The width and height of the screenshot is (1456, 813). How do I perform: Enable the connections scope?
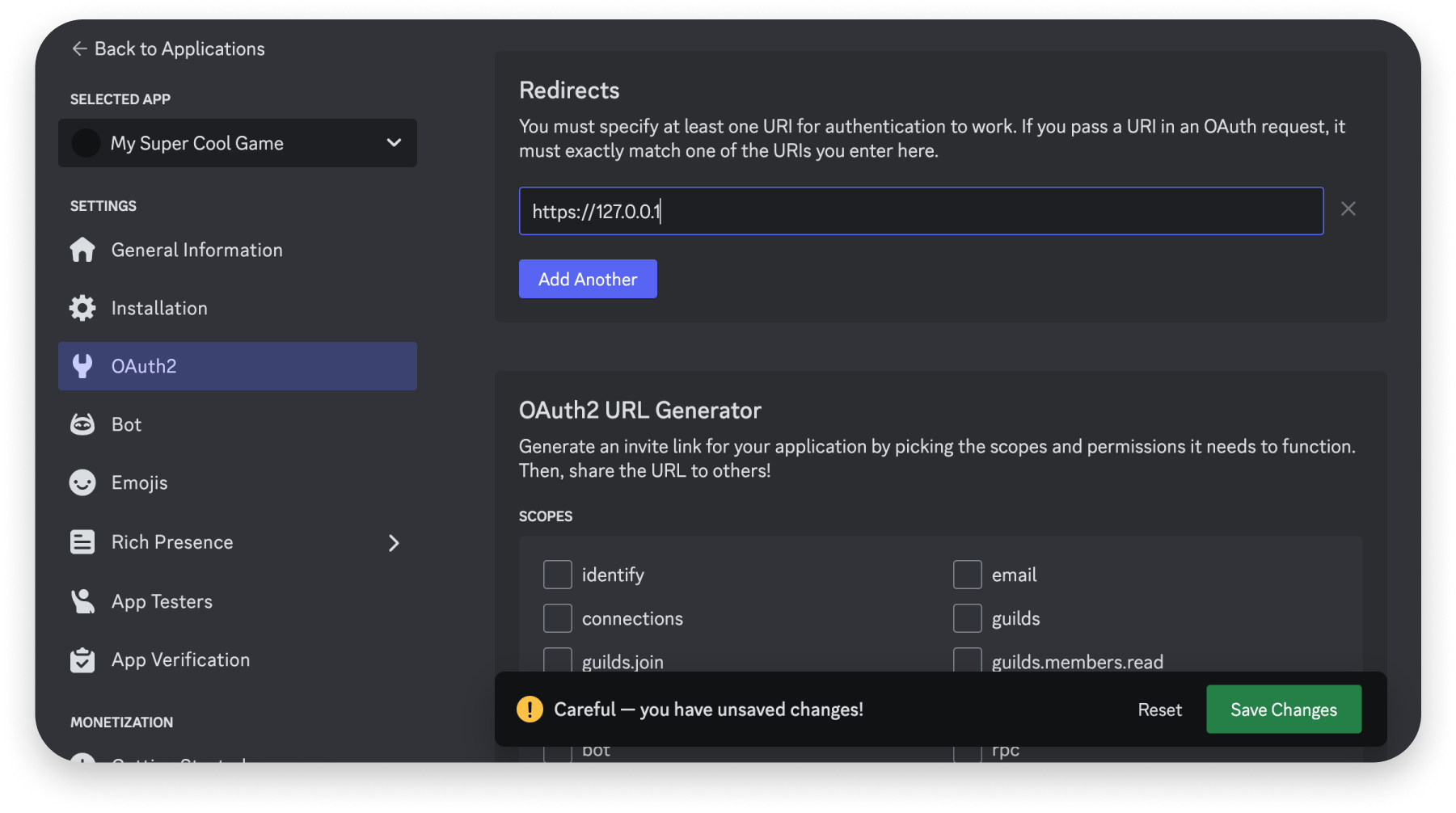coord(557,617)
